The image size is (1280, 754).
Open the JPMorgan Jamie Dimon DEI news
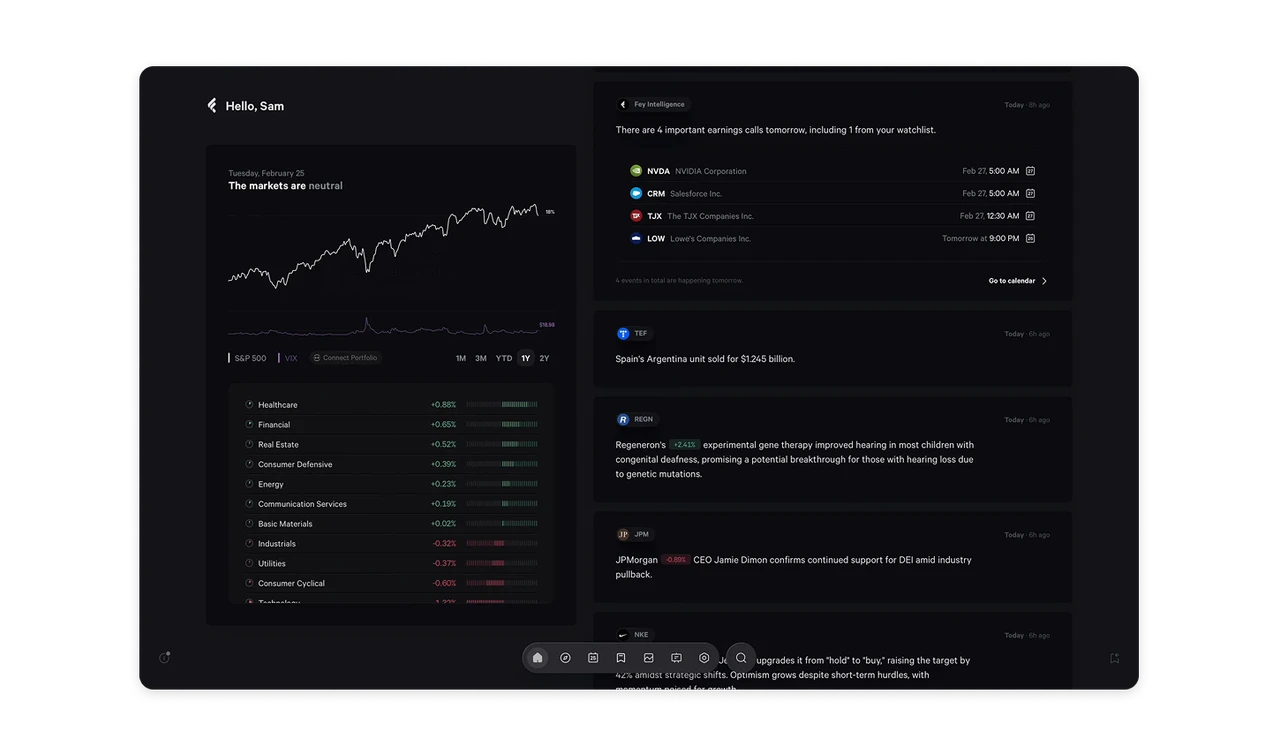pyautogui.click(x=832, y=557)
